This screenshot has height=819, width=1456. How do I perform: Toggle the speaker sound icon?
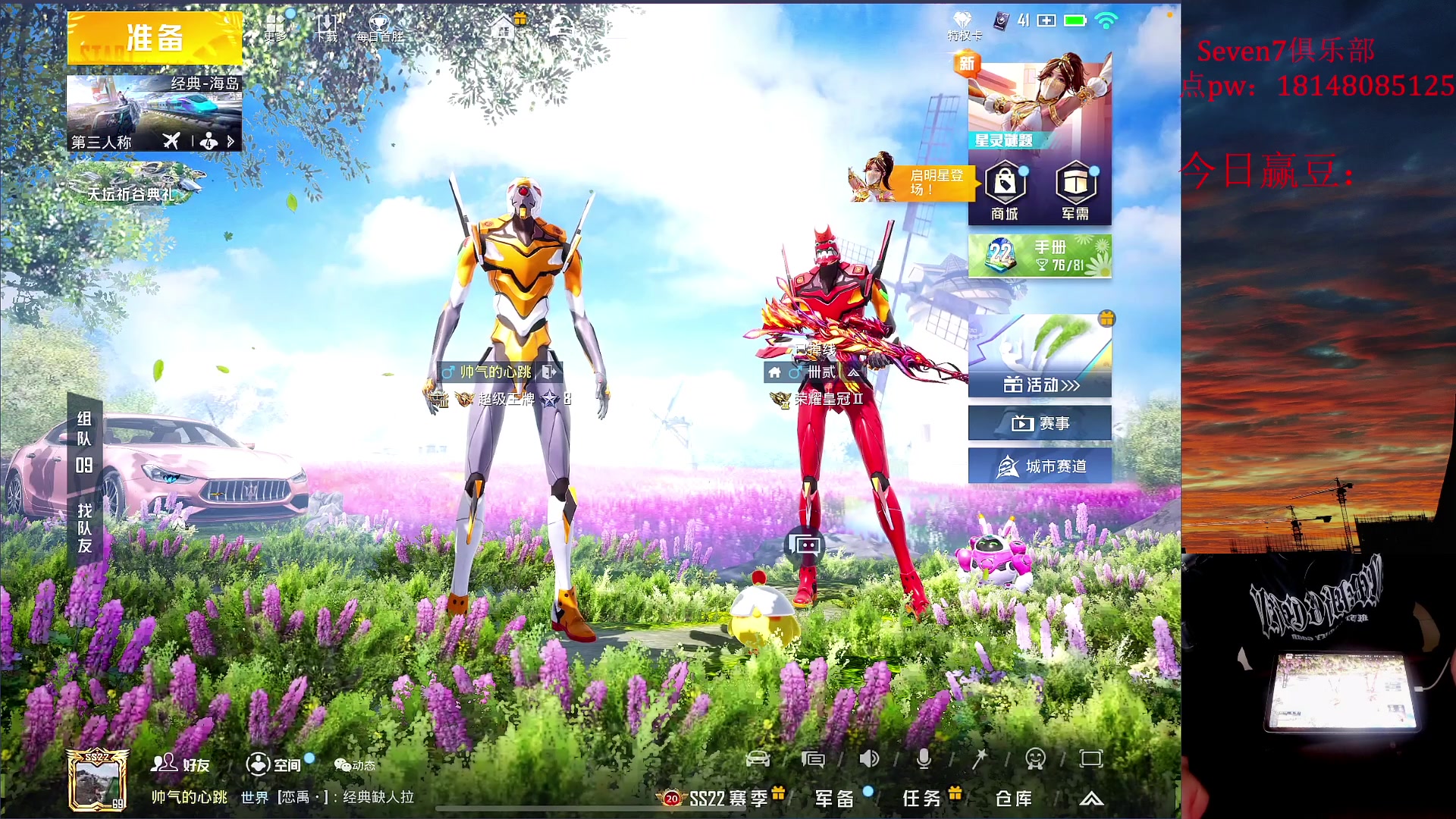(x=869, y=758)
